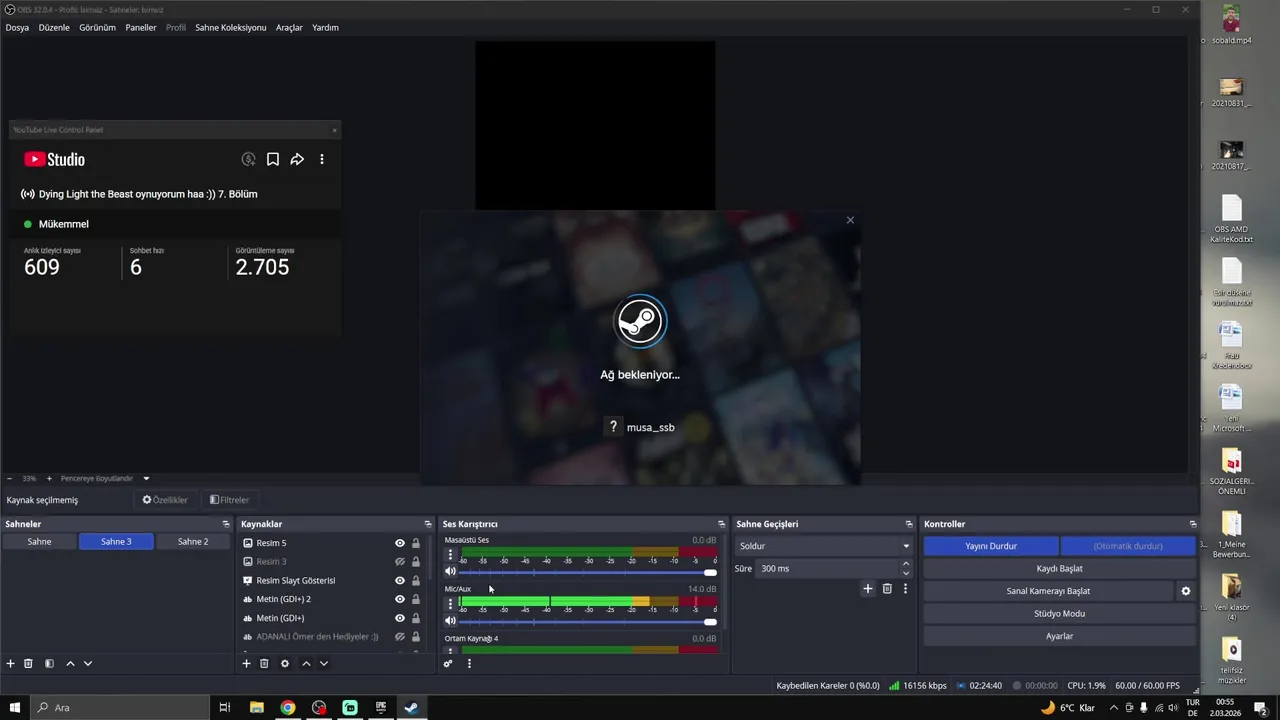Image resolution: width=1280 pixels, height=720 pixels.
Task: Move the scene up with the Sahneler arrow
Action: point(70,663)
